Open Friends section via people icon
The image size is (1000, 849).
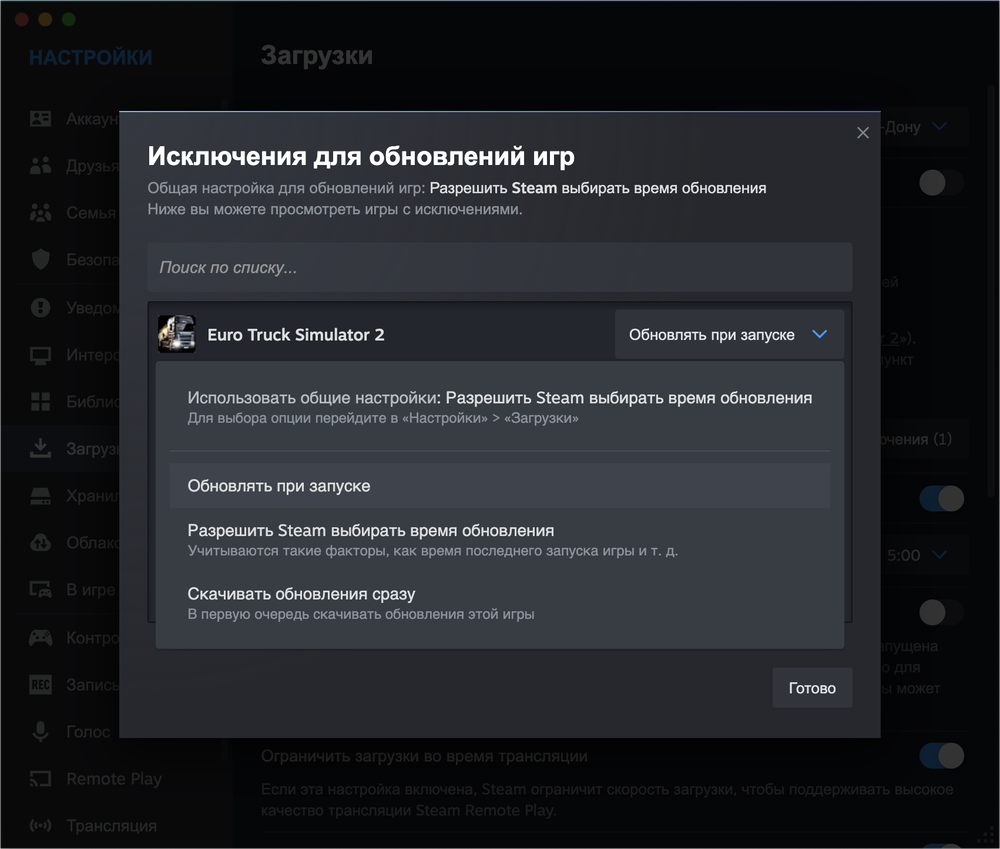tap(40, 166)
